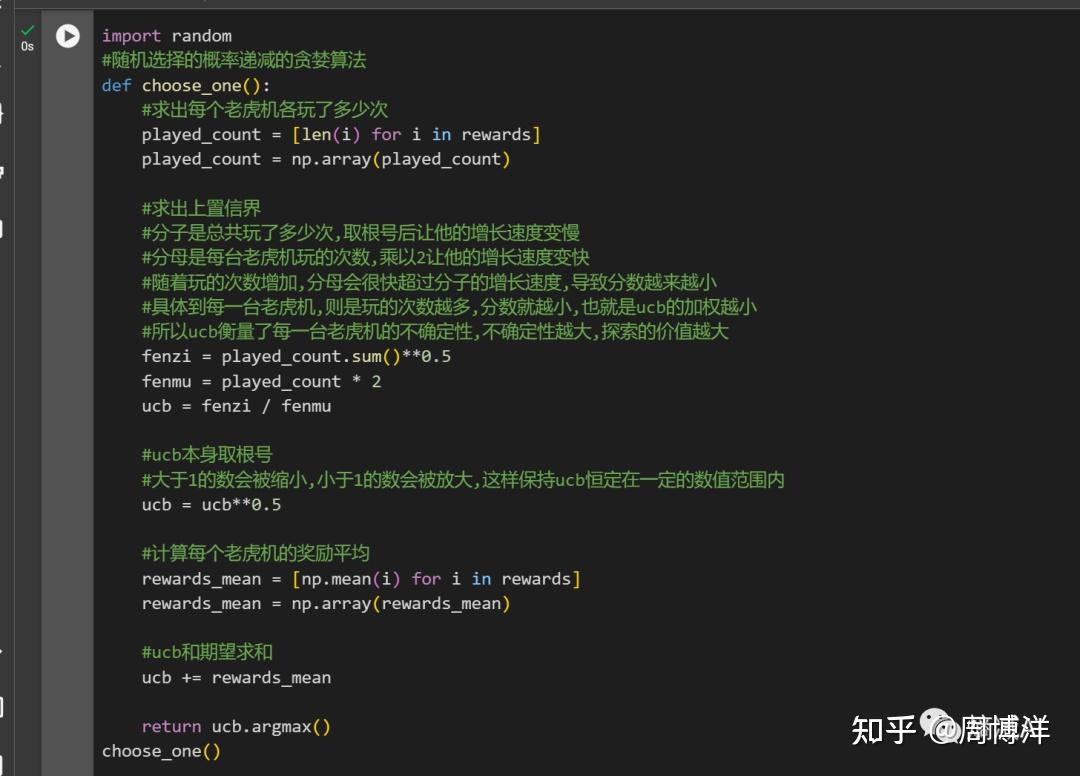Click the cell margin to select the cell
Viewport: 1080px width, 776px height.
(67, 400)
